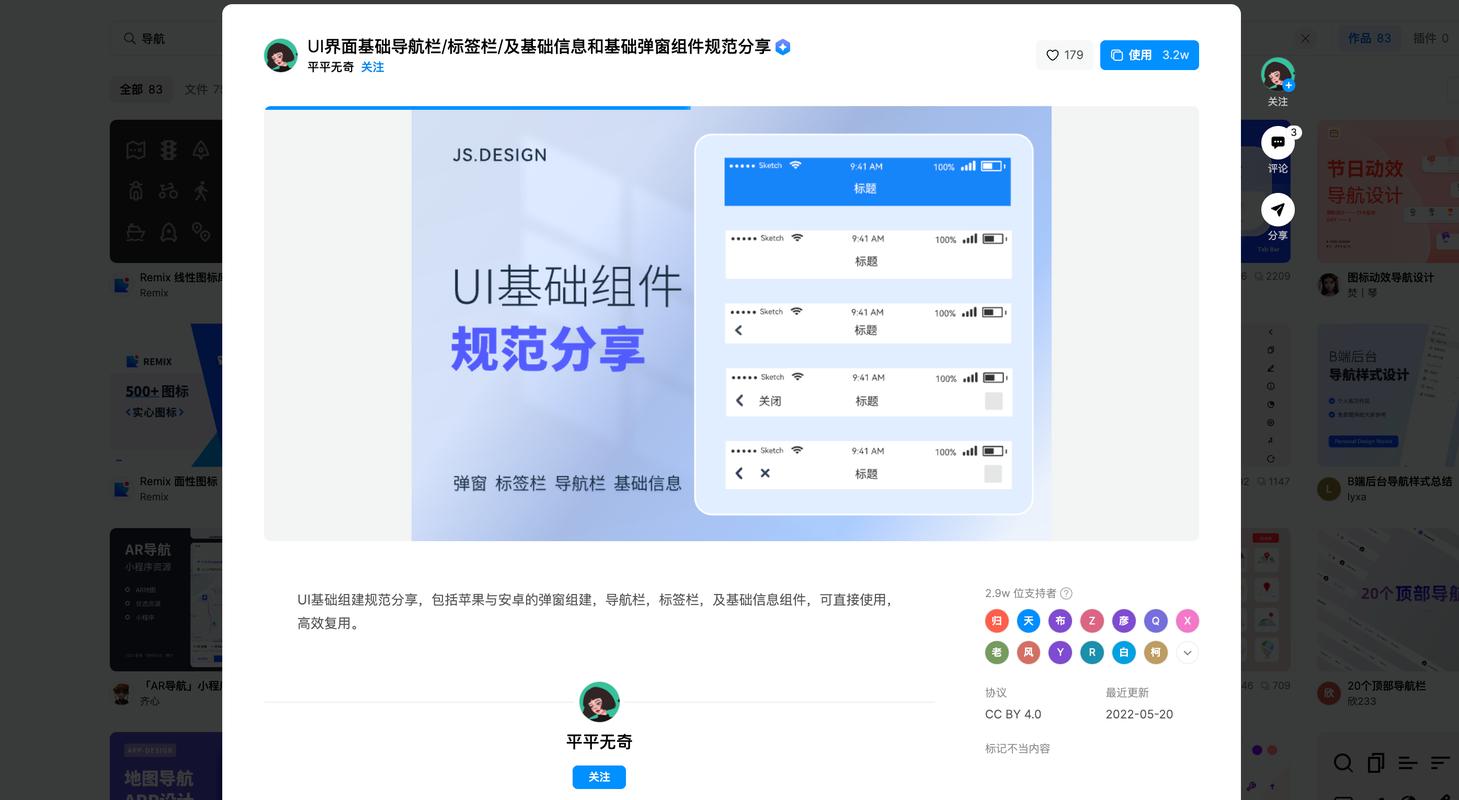Click the B端后台导航样式总结 title in background

pos(1400,482)
